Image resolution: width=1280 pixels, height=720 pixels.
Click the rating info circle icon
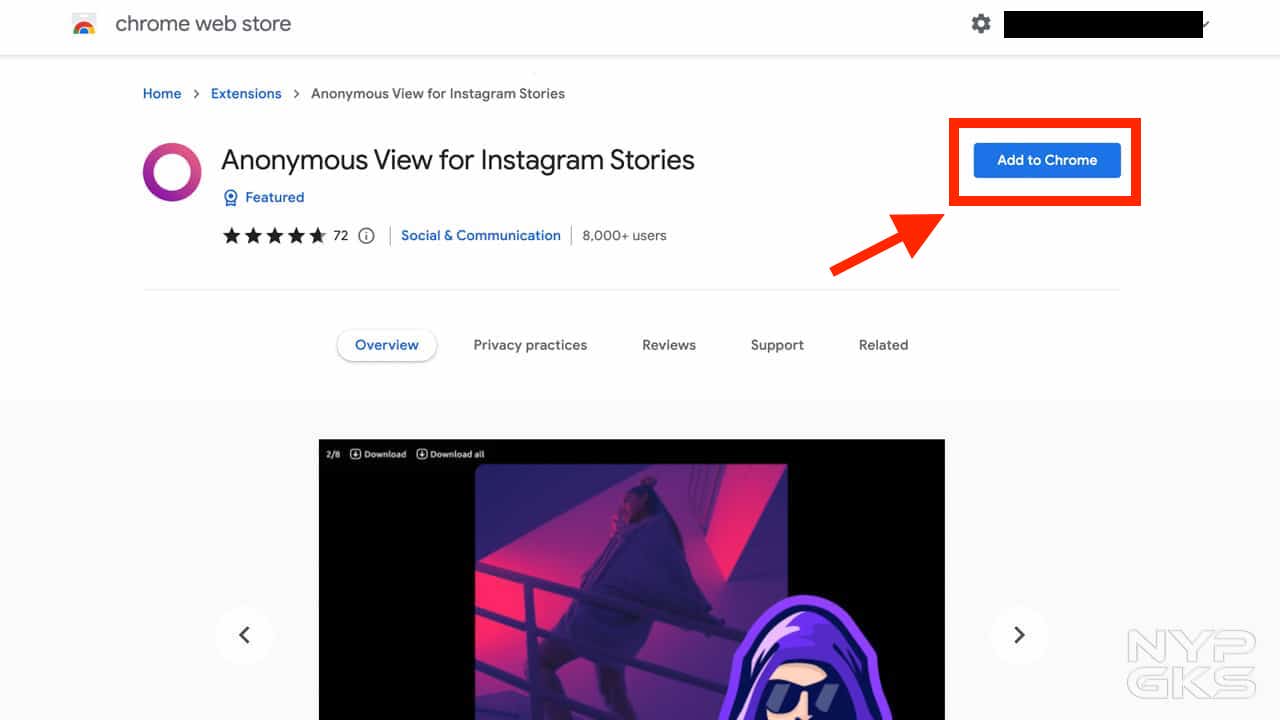[366, 236]
